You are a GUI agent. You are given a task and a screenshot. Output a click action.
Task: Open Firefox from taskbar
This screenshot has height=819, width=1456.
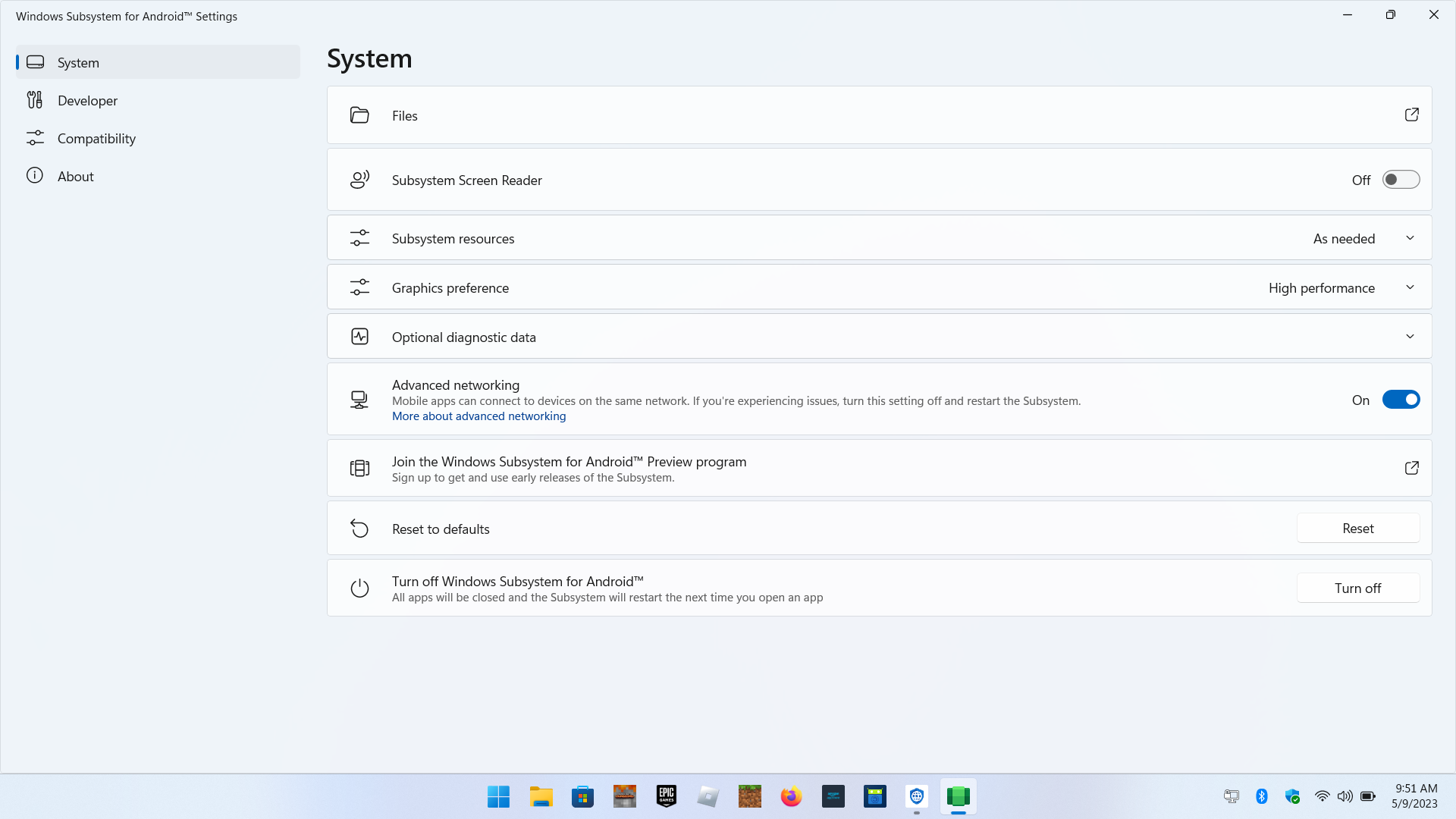791,796
